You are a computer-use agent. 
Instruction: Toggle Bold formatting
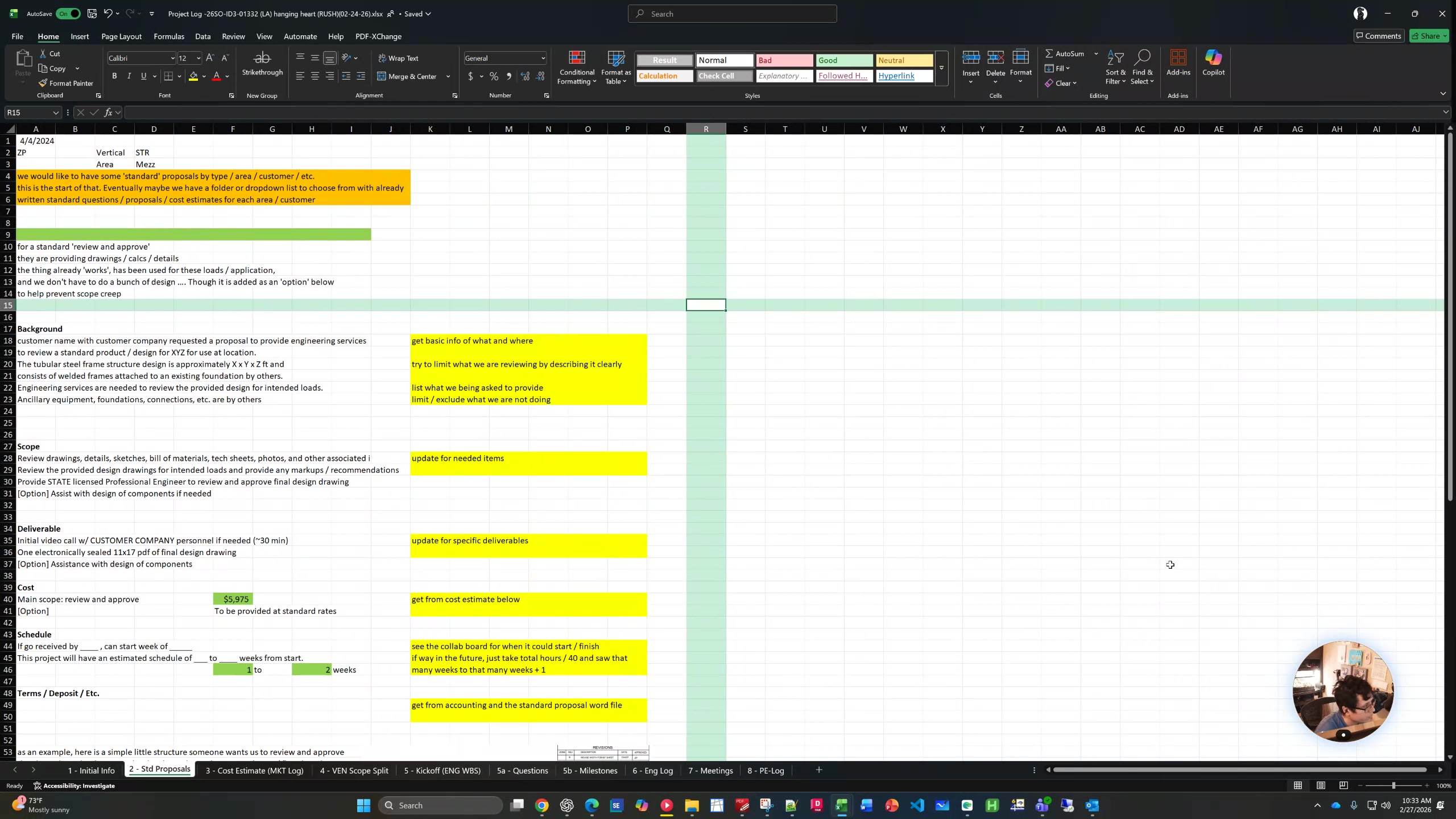[x=114, y=76]
